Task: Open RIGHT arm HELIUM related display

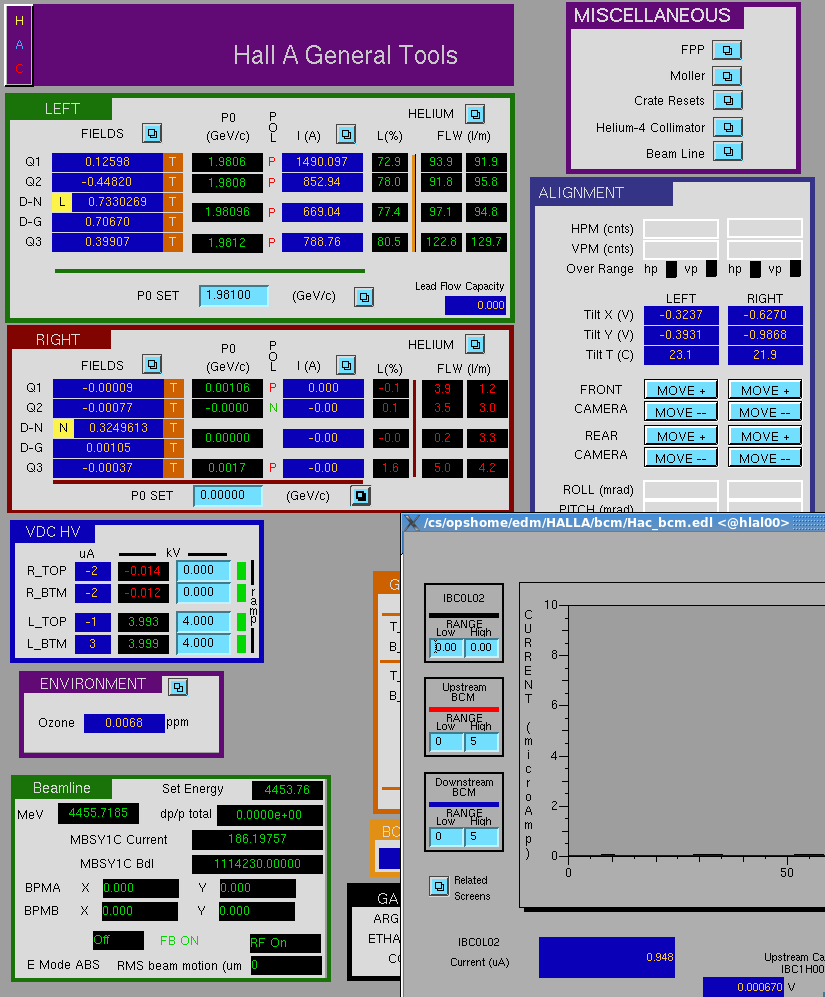Action: pos(475,345)
